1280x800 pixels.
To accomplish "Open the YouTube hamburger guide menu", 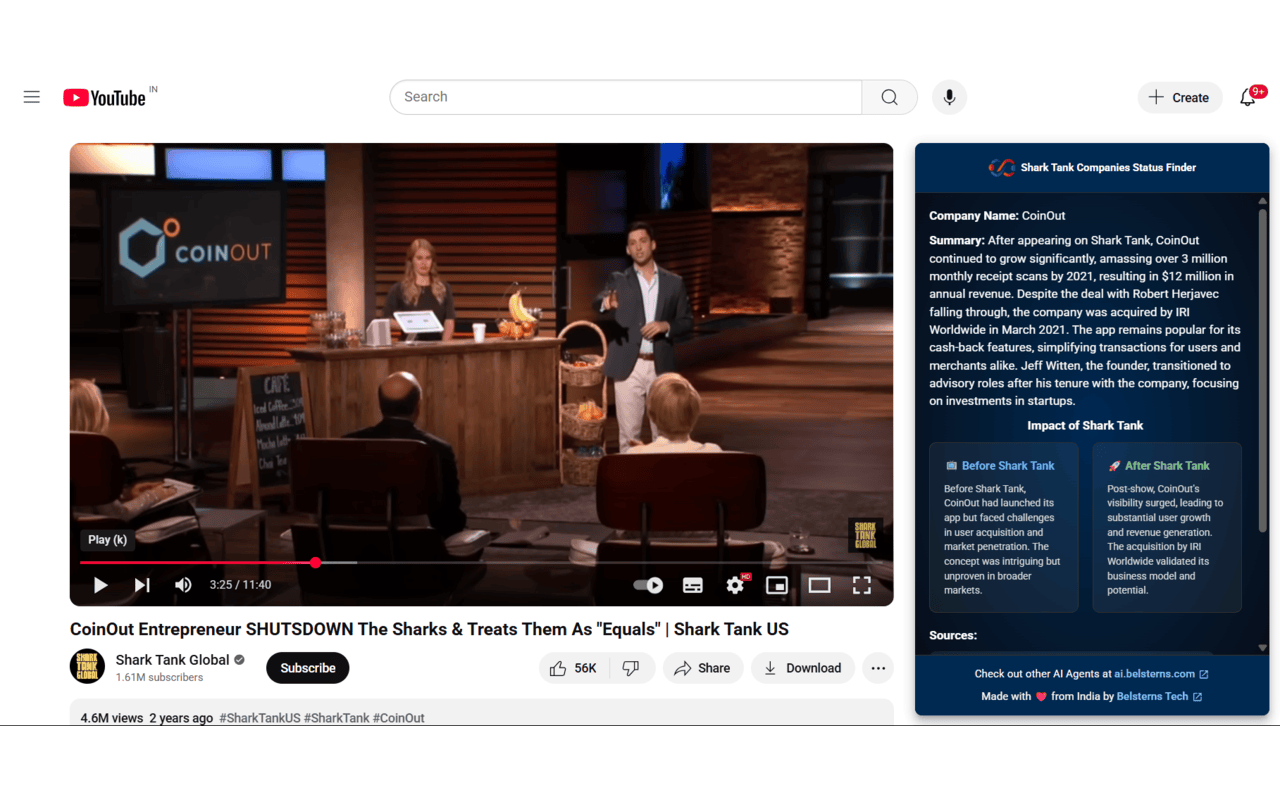I will click(32, 97).
